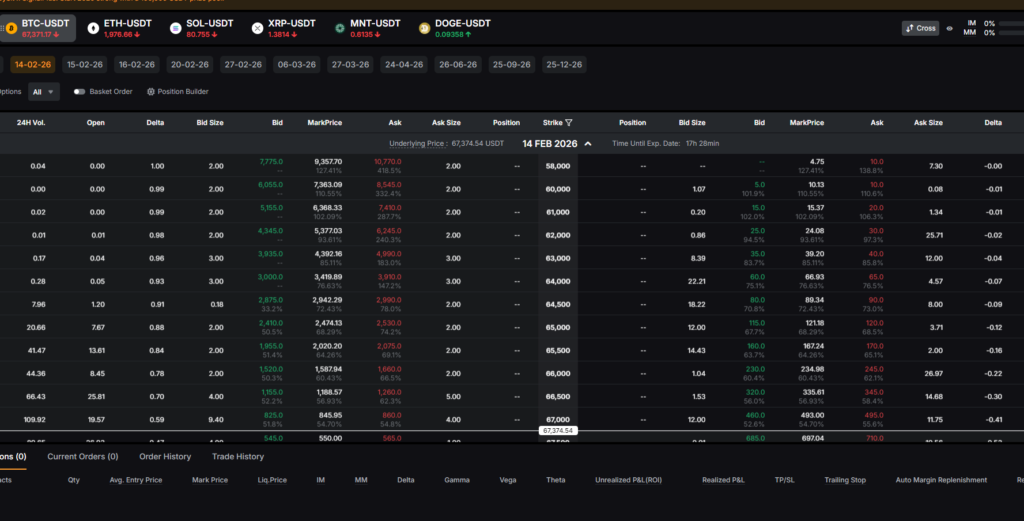1024x521 pixels.
Task: Click the BTC coin icon
Action: 13,28
